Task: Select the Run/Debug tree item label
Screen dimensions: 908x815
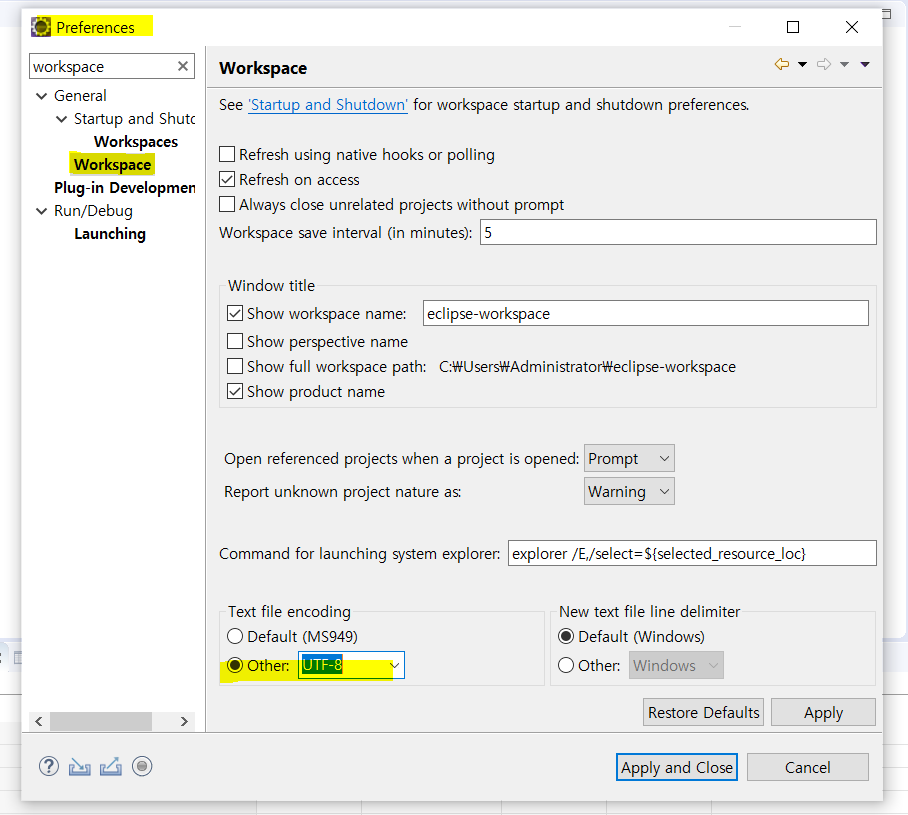Action: point(93,211)
